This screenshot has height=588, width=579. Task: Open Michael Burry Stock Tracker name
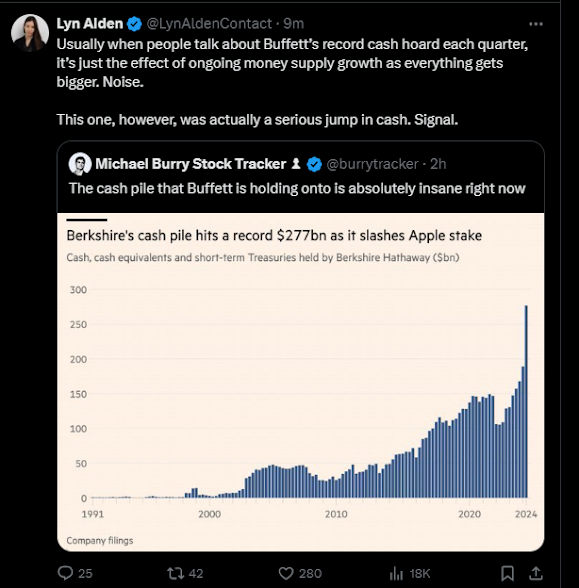(190, 164)
